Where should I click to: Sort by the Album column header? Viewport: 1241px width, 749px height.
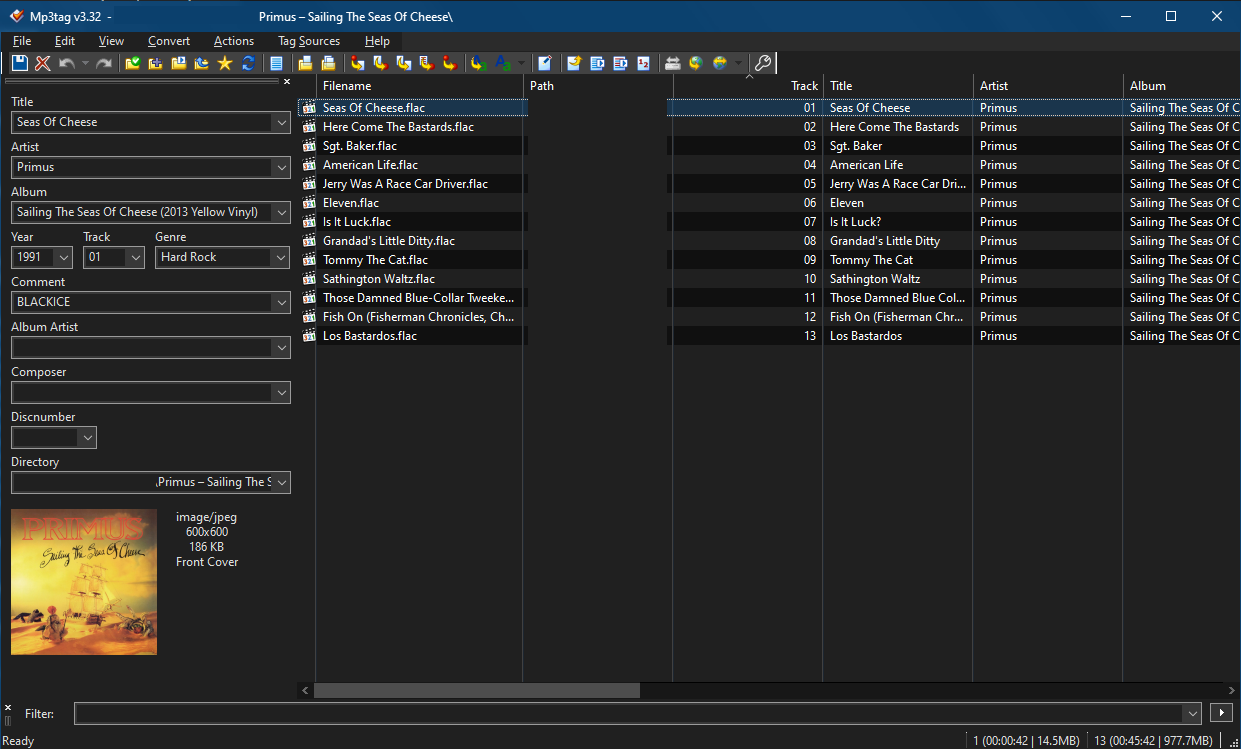pos(1182,86)
